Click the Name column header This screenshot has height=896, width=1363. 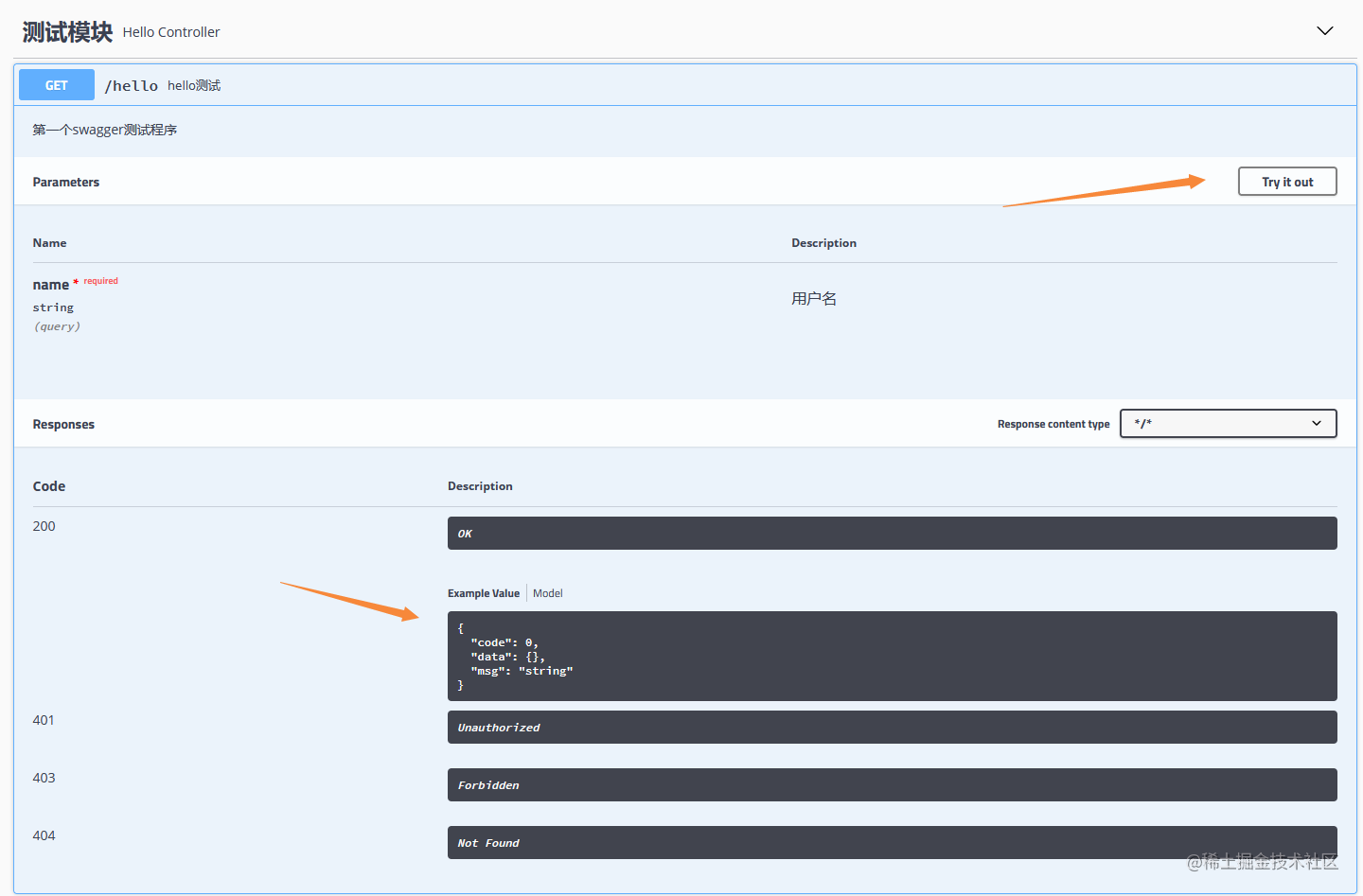pyautogui.click(x=49, y=243)
